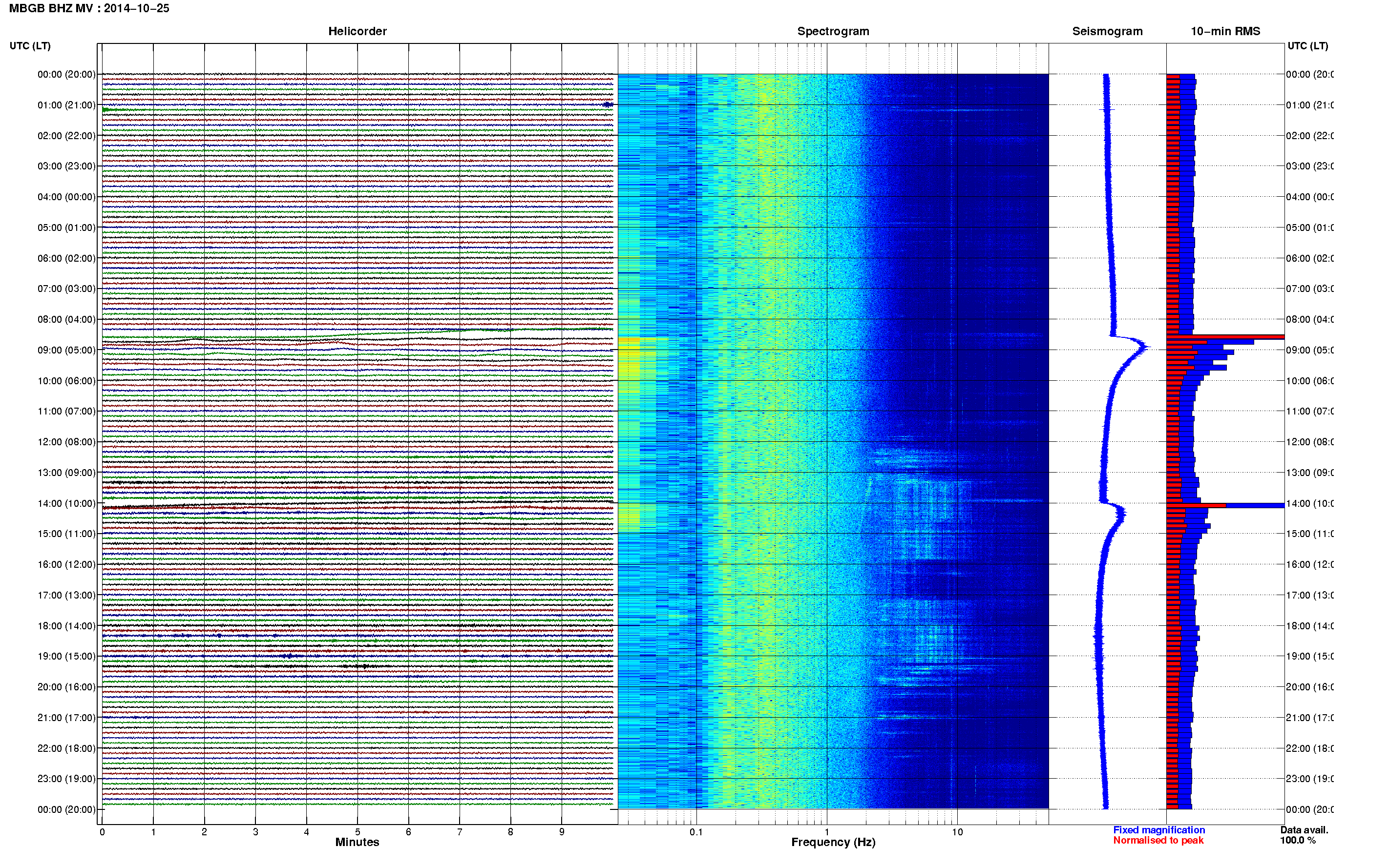Viewport: 1389px width, 868px height.
Task: Click the 14:00 (10:00) time label on Helicorder axis
Action: click(x=66, y=503)
